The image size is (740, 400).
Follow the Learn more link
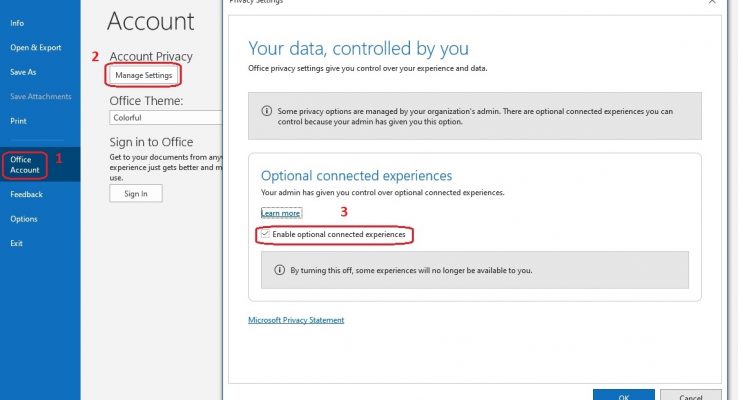tap(281, 213)
